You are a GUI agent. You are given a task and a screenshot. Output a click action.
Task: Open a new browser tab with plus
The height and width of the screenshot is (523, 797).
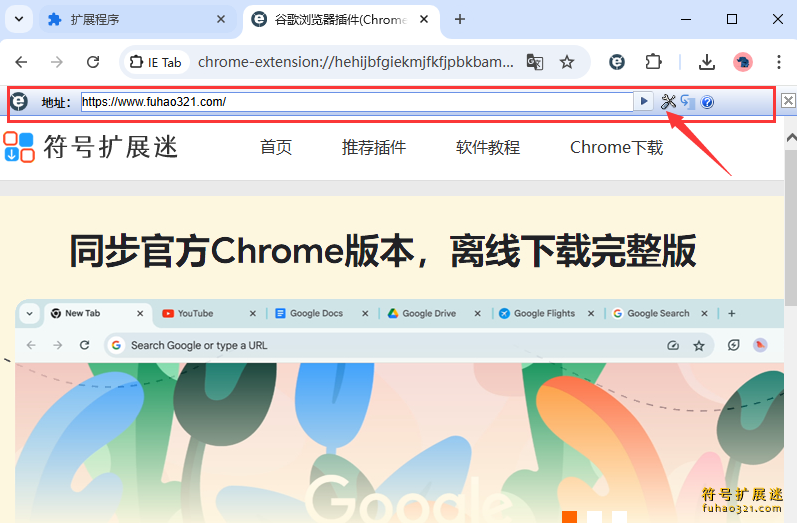459,19
